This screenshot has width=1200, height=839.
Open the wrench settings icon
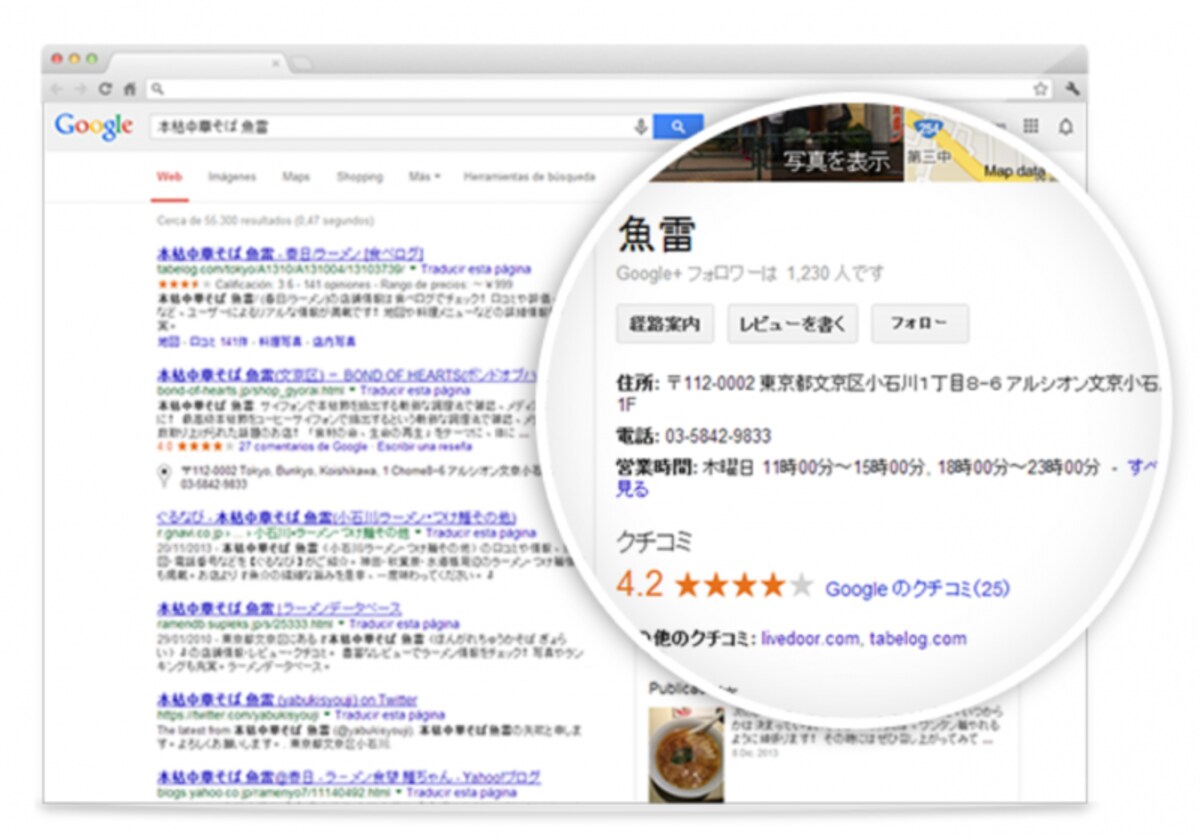[1072, 89]
